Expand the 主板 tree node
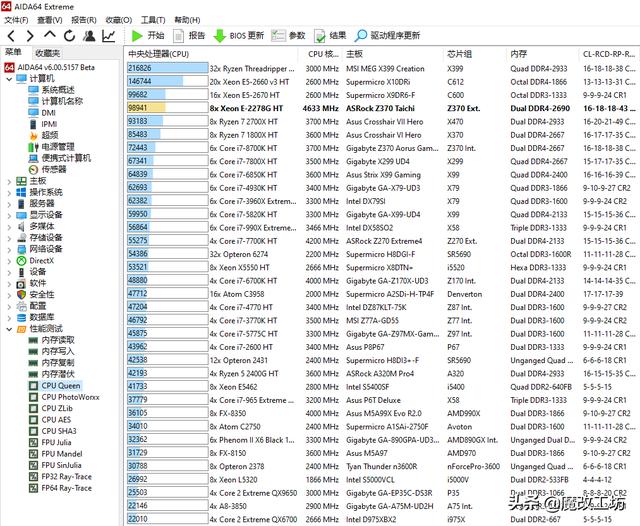The width and height of the screenshot is (640, 526). (8, 181)
